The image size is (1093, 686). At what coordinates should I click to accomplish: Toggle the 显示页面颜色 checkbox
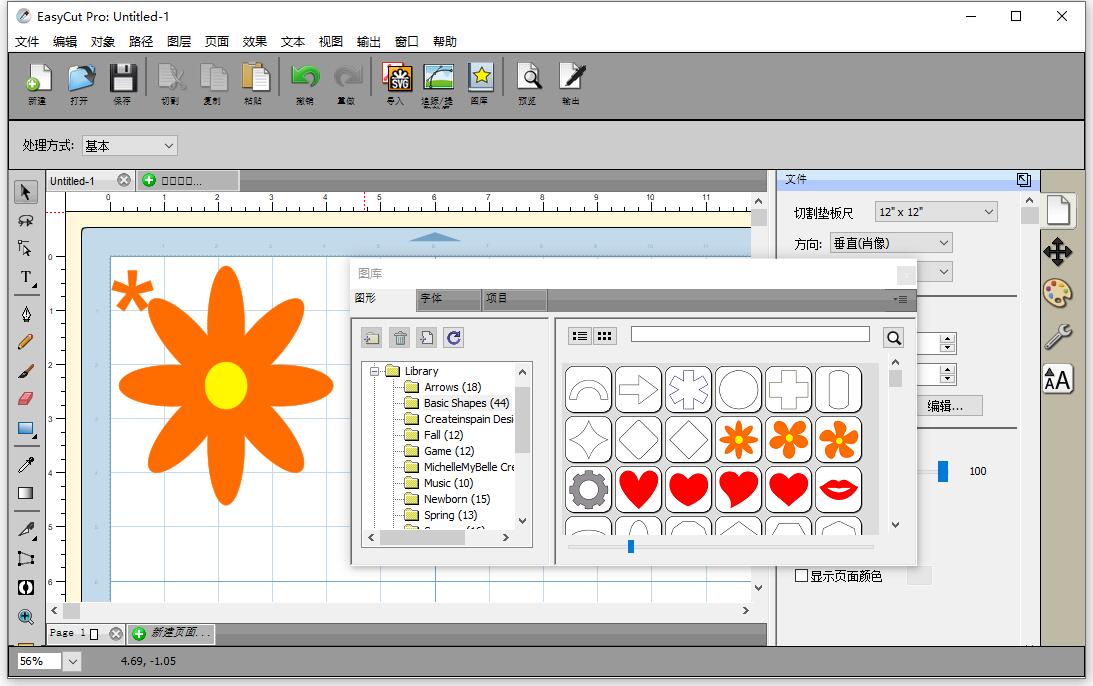click(802, 576)
